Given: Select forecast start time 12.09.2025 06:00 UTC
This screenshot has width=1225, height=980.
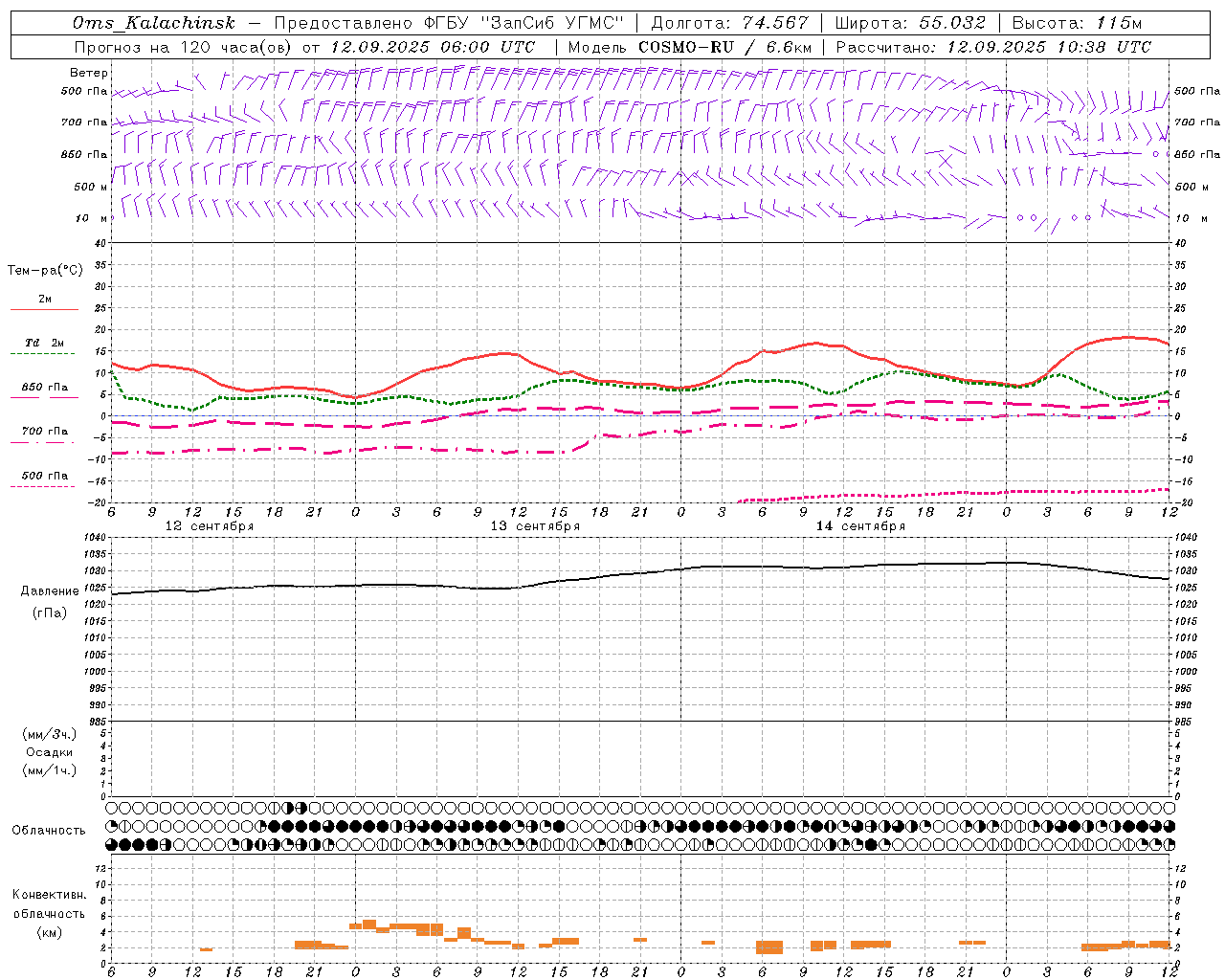Looking at the screenshot, I should (x=433, y=47).
